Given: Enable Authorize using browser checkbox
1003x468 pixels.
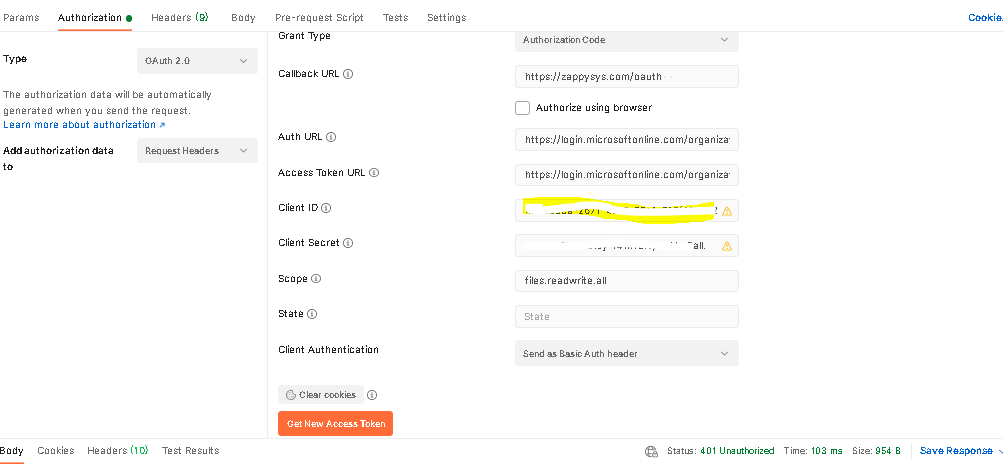Looking at the screenshot, I should coord(522,108).
